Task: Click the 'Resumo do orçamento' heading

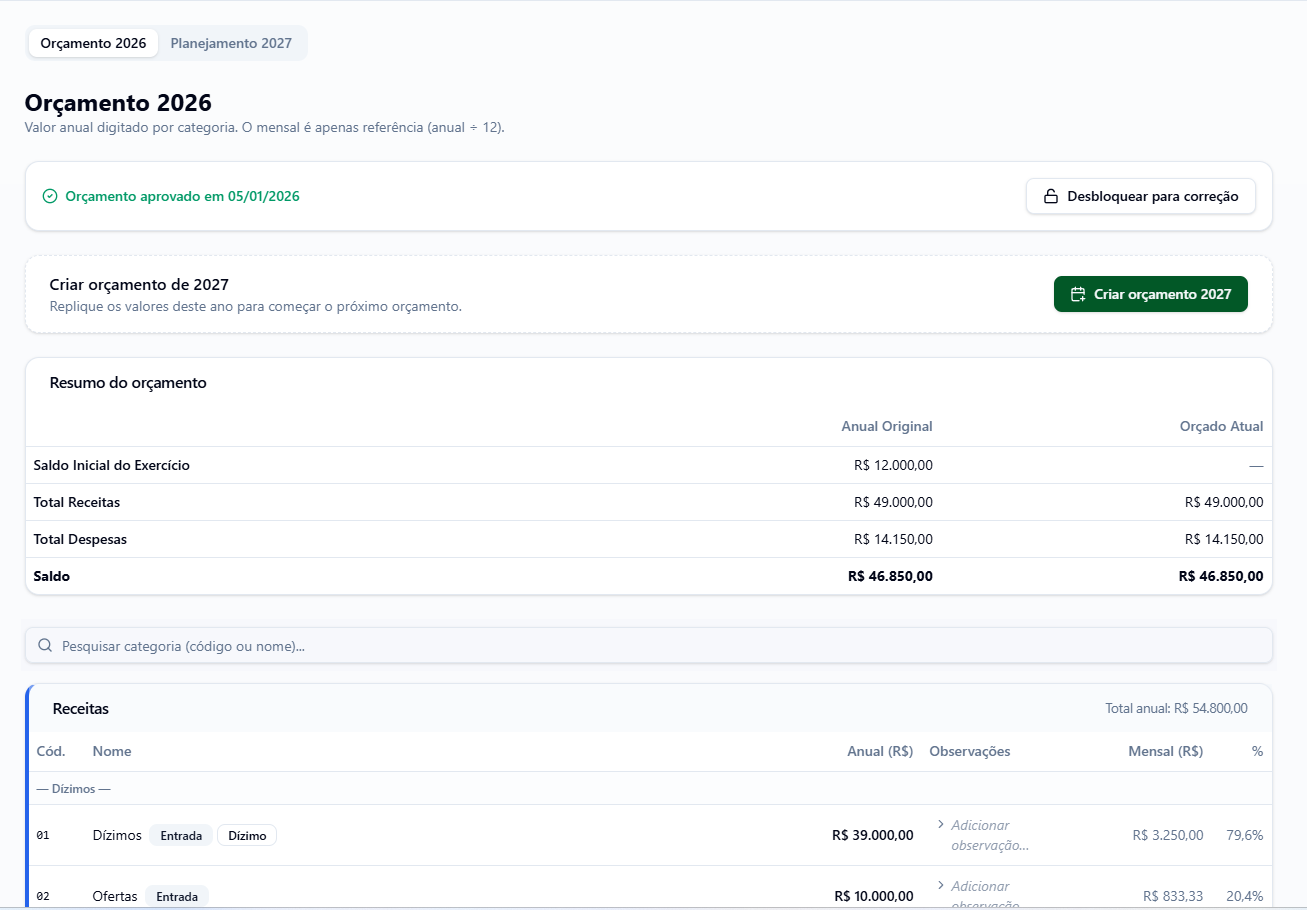Action: pos(128,383)
